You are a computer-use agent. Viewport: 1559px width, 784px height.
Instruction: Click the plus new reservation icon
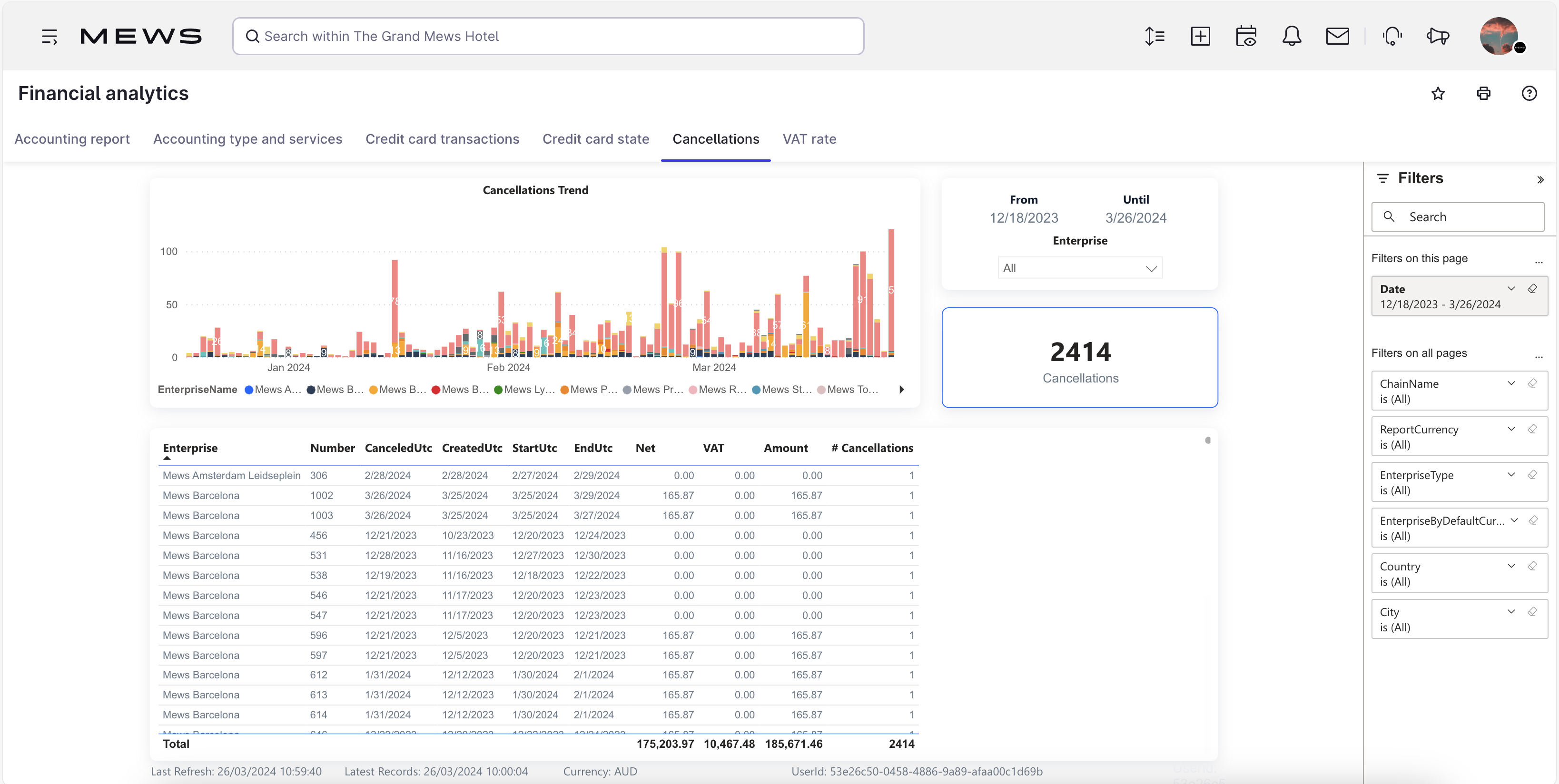(x=1200, y=36)
